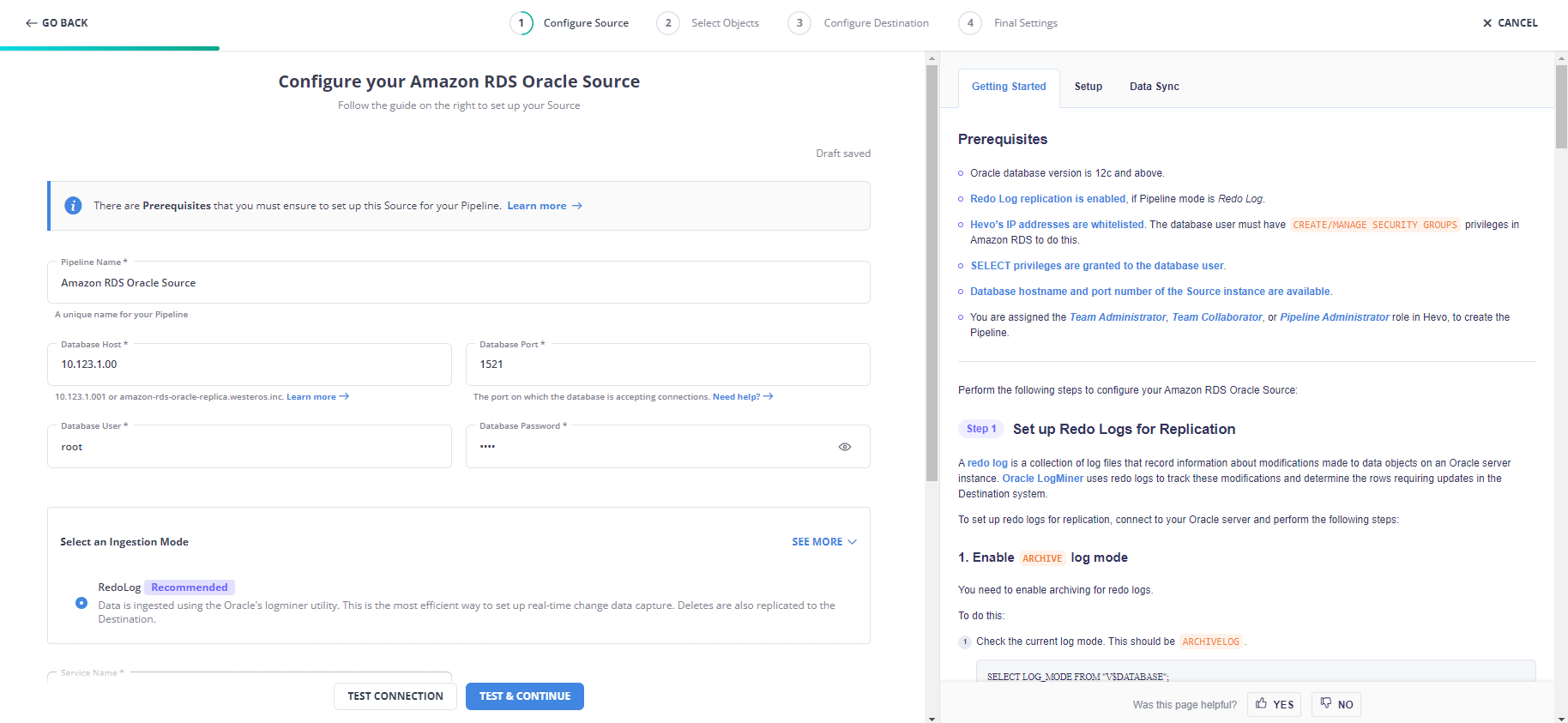The image size is (1568, 723).
Task: Click the Pipeline Name input field
Action: pyautogui.click(x=459, y=282)
